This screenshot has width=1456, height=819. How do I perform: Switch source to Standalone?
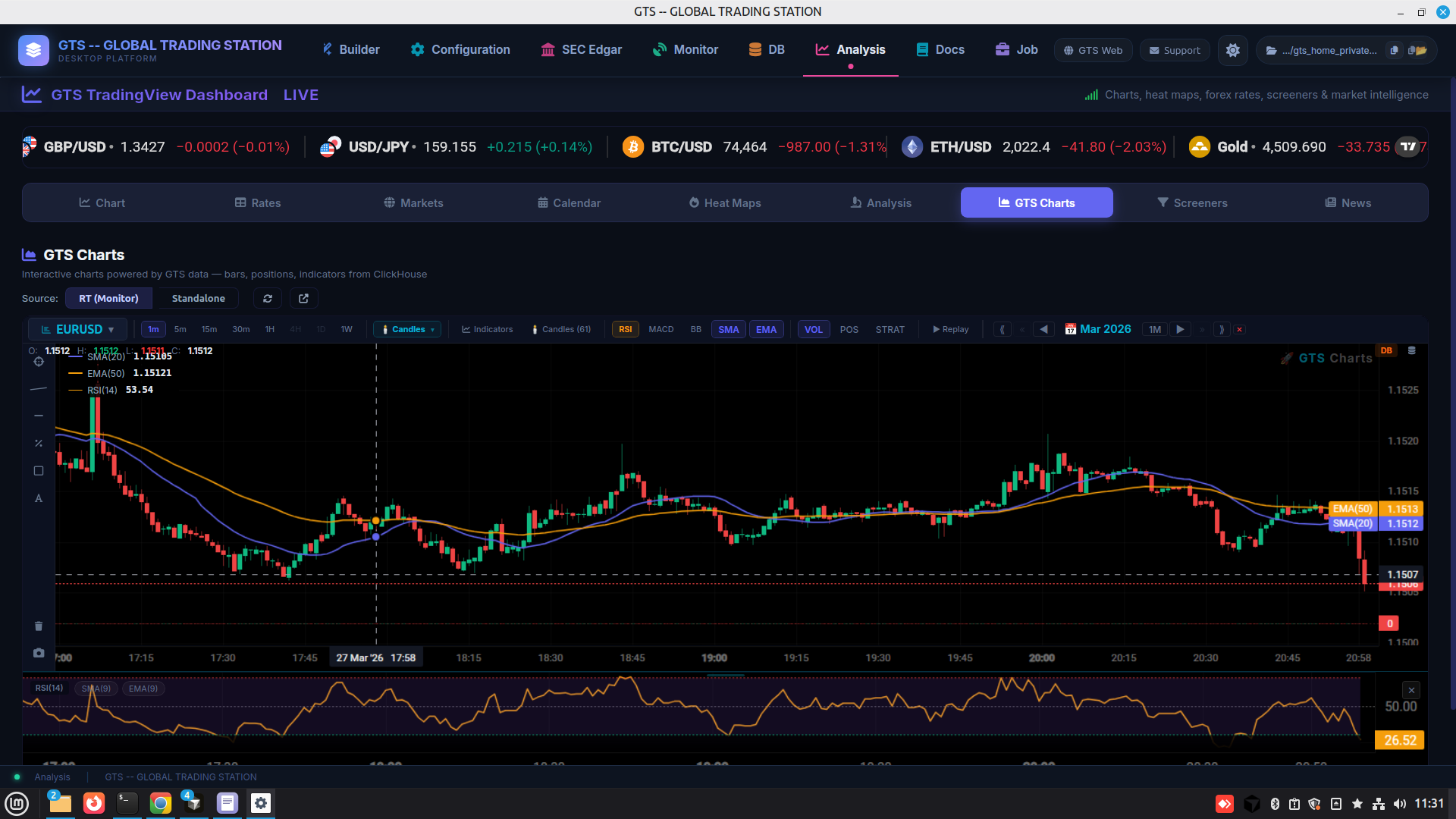pyautogui.click(x=199, y=299)
